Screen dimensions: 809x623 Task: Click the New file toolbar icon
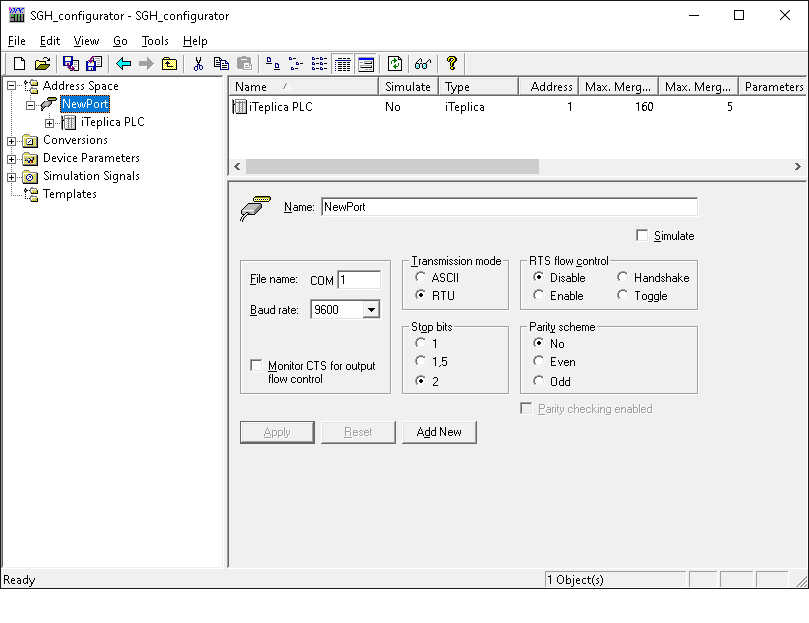tap(19, 63)
